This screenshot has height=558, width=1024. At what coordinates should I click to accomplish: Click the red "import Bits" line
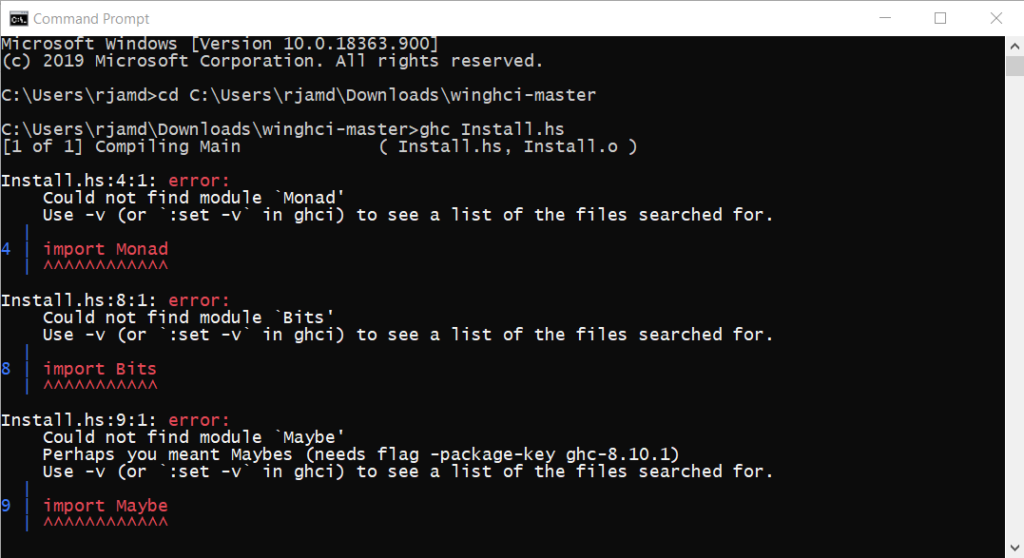coord(100,369)
